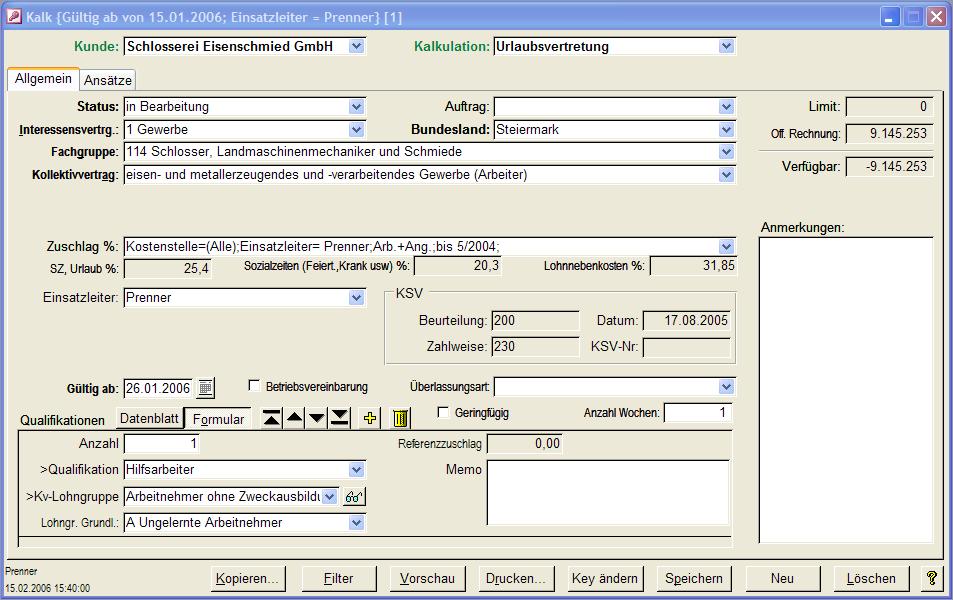Open the Einsatzleiter dropdown

[357, 297]
